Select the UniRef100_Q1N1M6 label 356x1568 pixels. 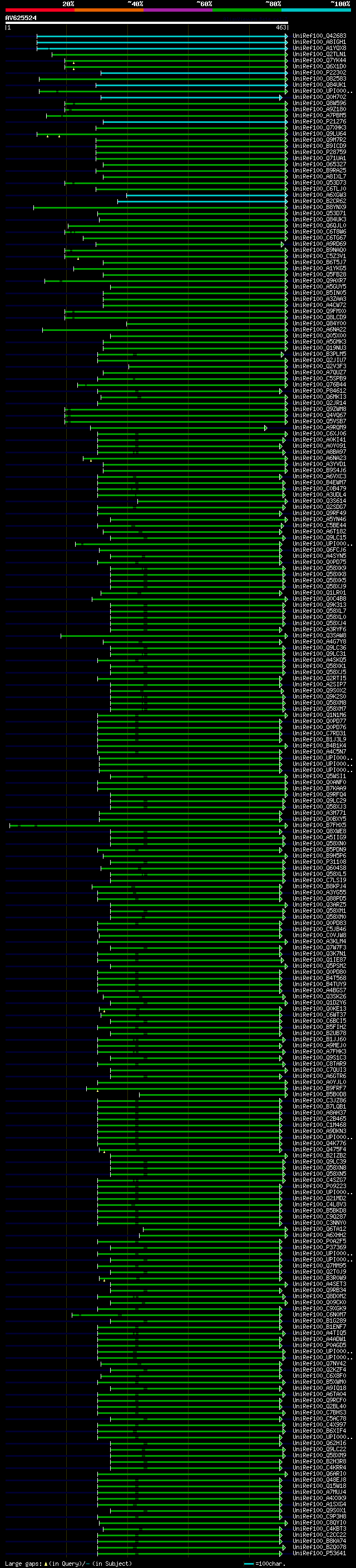(319, 715)
